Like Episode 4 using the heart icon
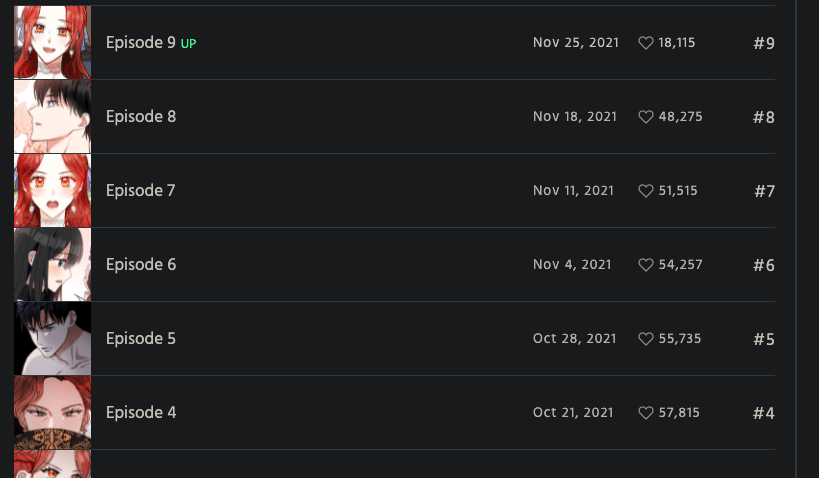 click(645, 413)
